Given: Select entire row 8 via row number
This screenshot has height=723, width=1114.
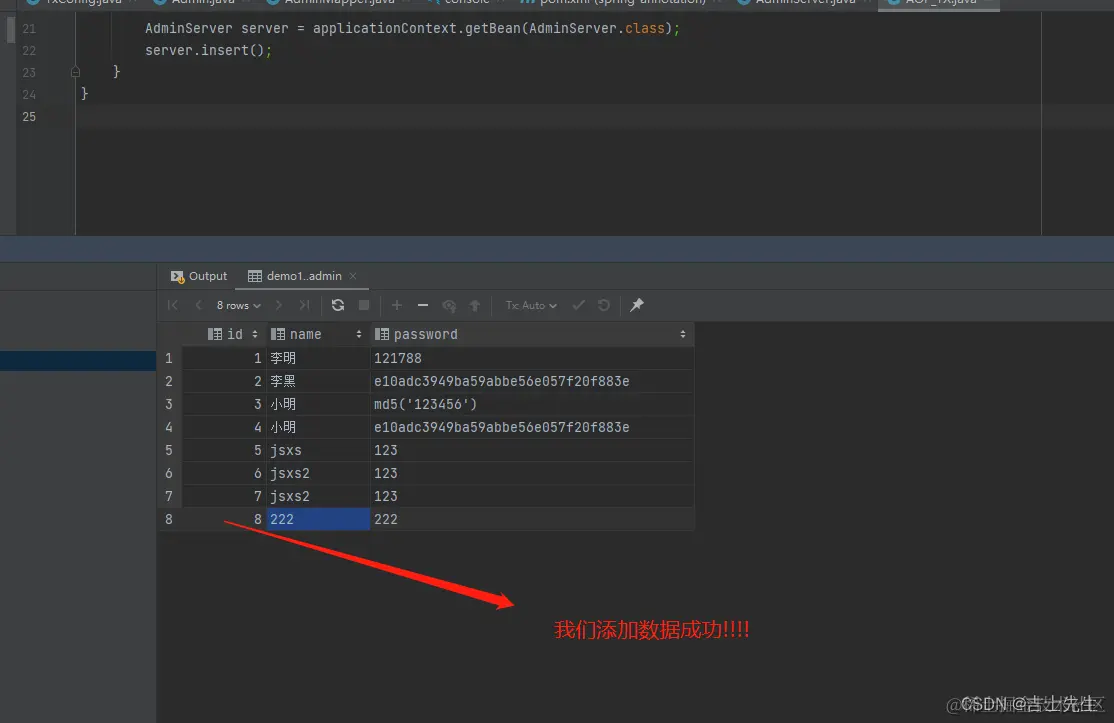Looking at the screenshot, I should 169,519.
